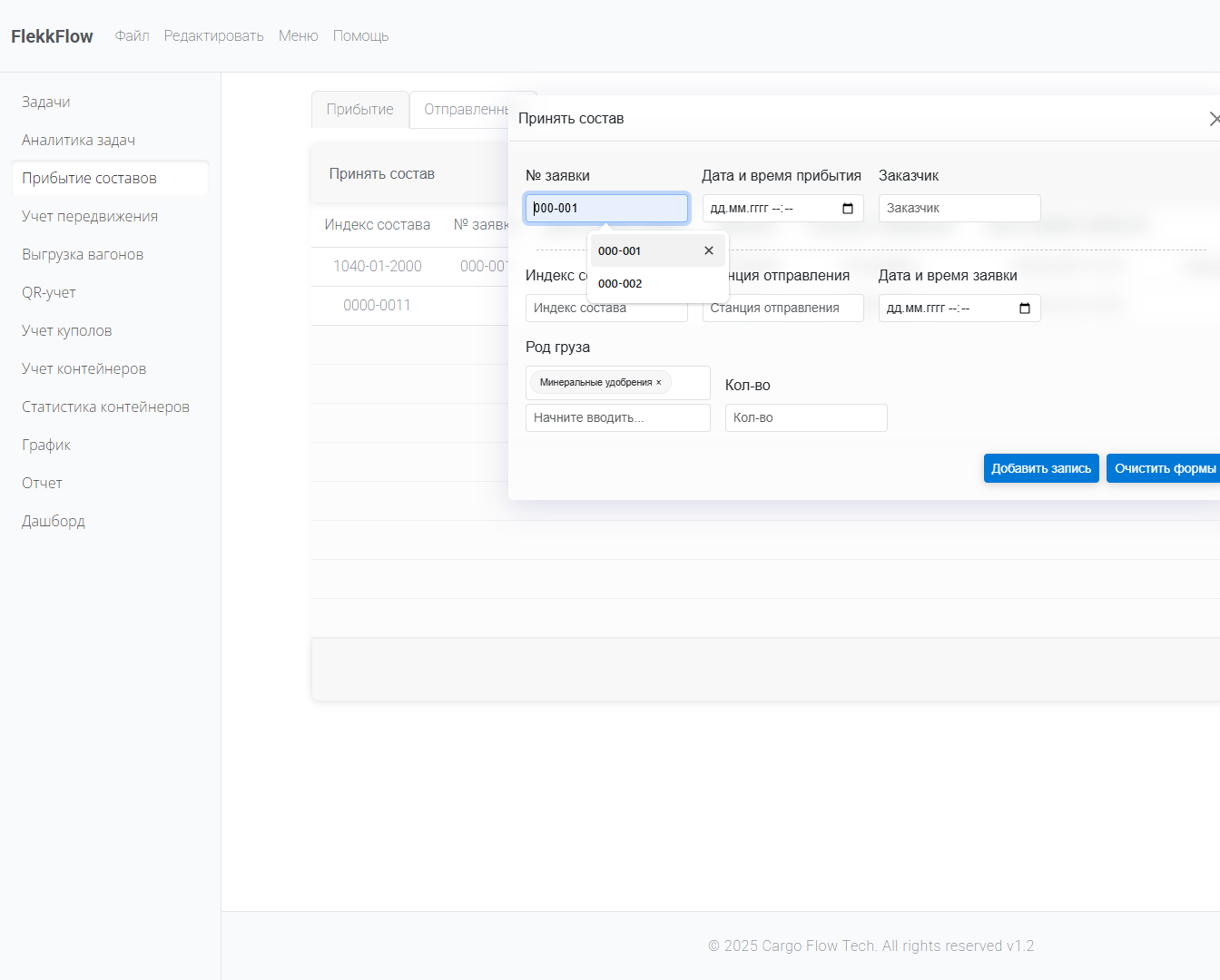This screenshot has width=1220, height=980.
Task: Open calendar picker for request date
Action: point(1024,309)
